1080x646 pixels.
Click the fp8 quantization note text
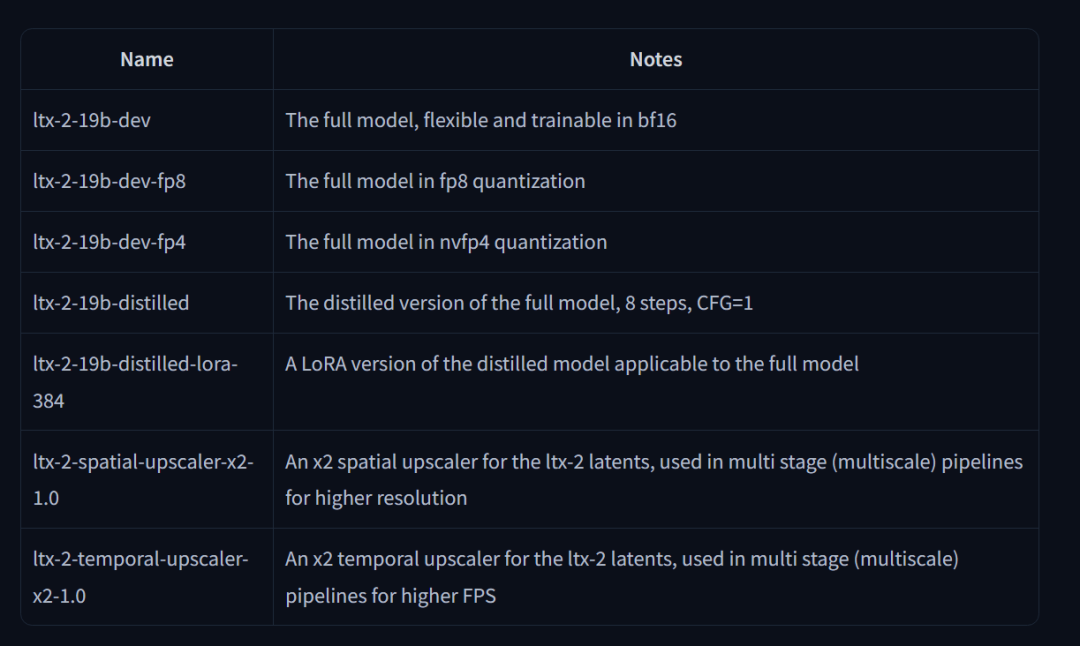[435, 182]
